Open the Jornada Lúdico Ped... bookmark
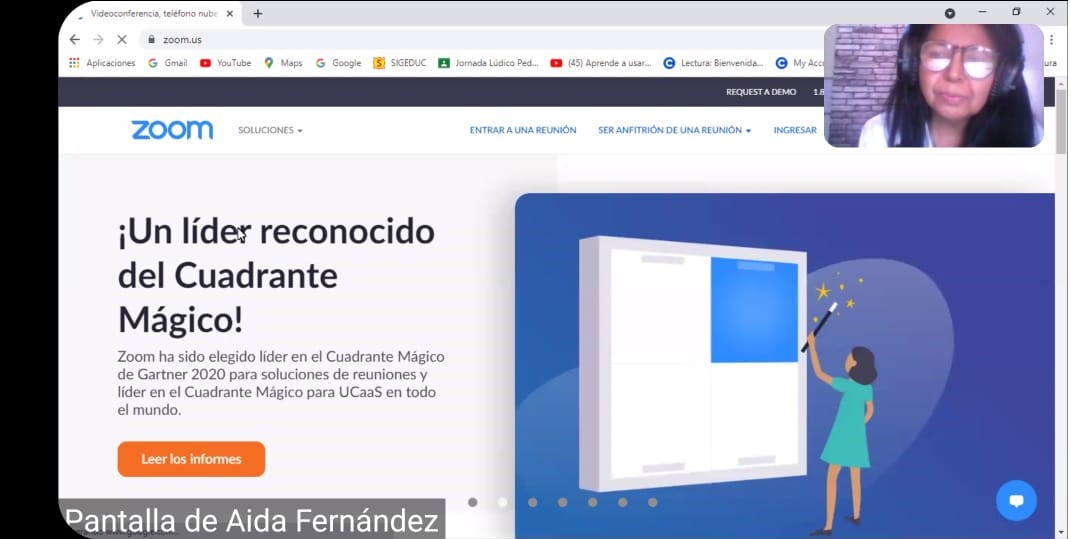Image resolution: width=1071 pixels, height=539 pixels. 489,63
